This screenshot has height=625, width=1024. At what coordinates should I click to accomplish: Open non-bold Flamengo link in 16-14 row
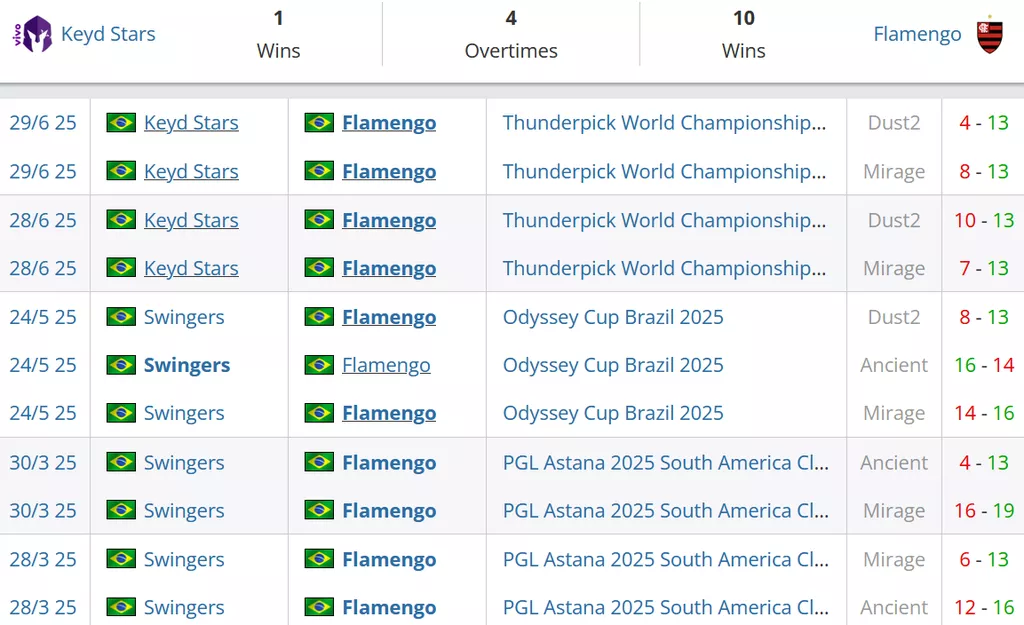pos(386,364)
